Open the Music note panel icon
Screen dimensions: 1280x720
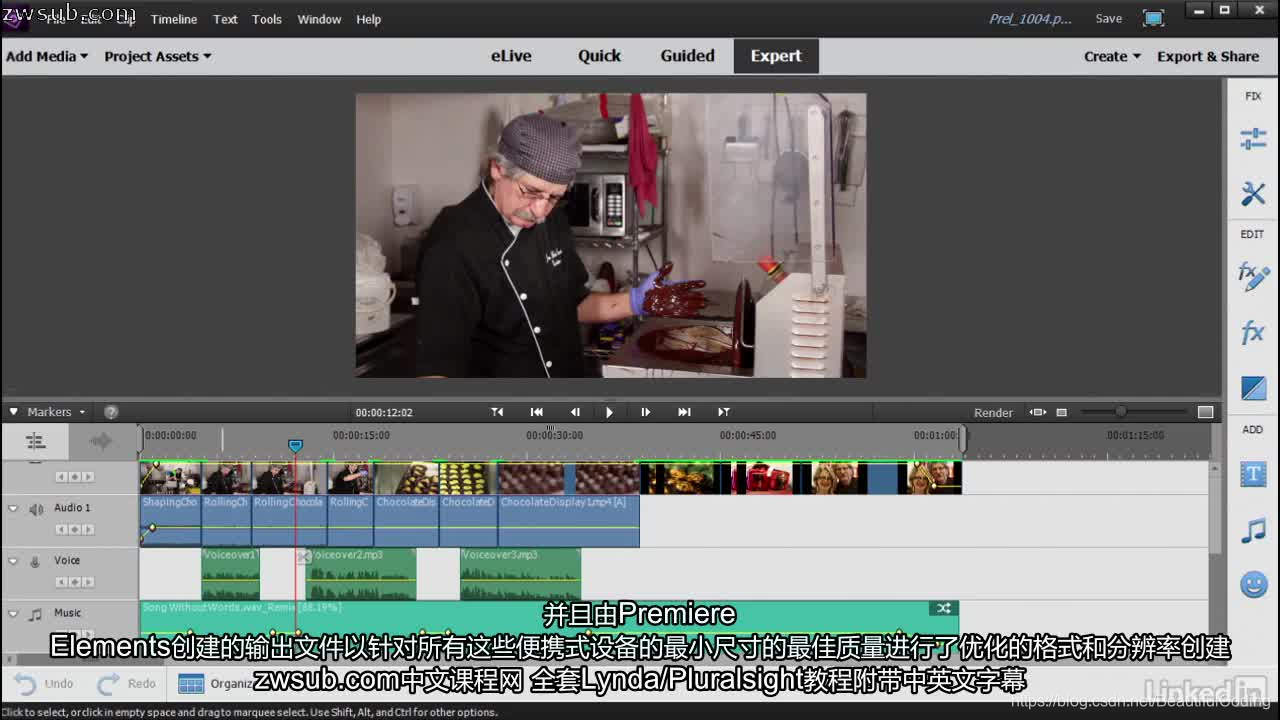[x=1253, y=530]
